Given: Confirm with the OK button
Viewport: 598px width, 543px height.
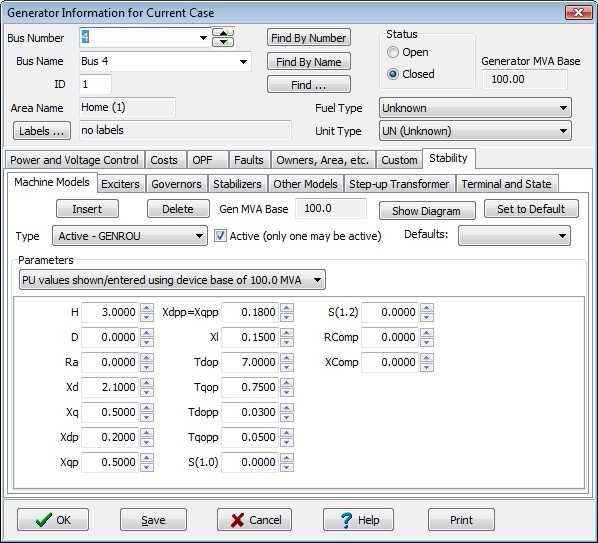Looking at the screenshot, I should pyautogui.click(x=53, y=519).
